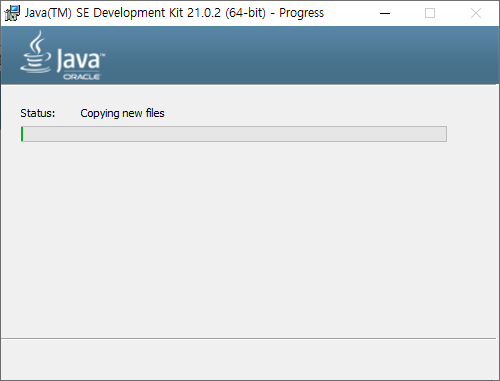Screen dimensions: 500x381
Task: Click the 'Status:' label
Action: coord(38,113)
